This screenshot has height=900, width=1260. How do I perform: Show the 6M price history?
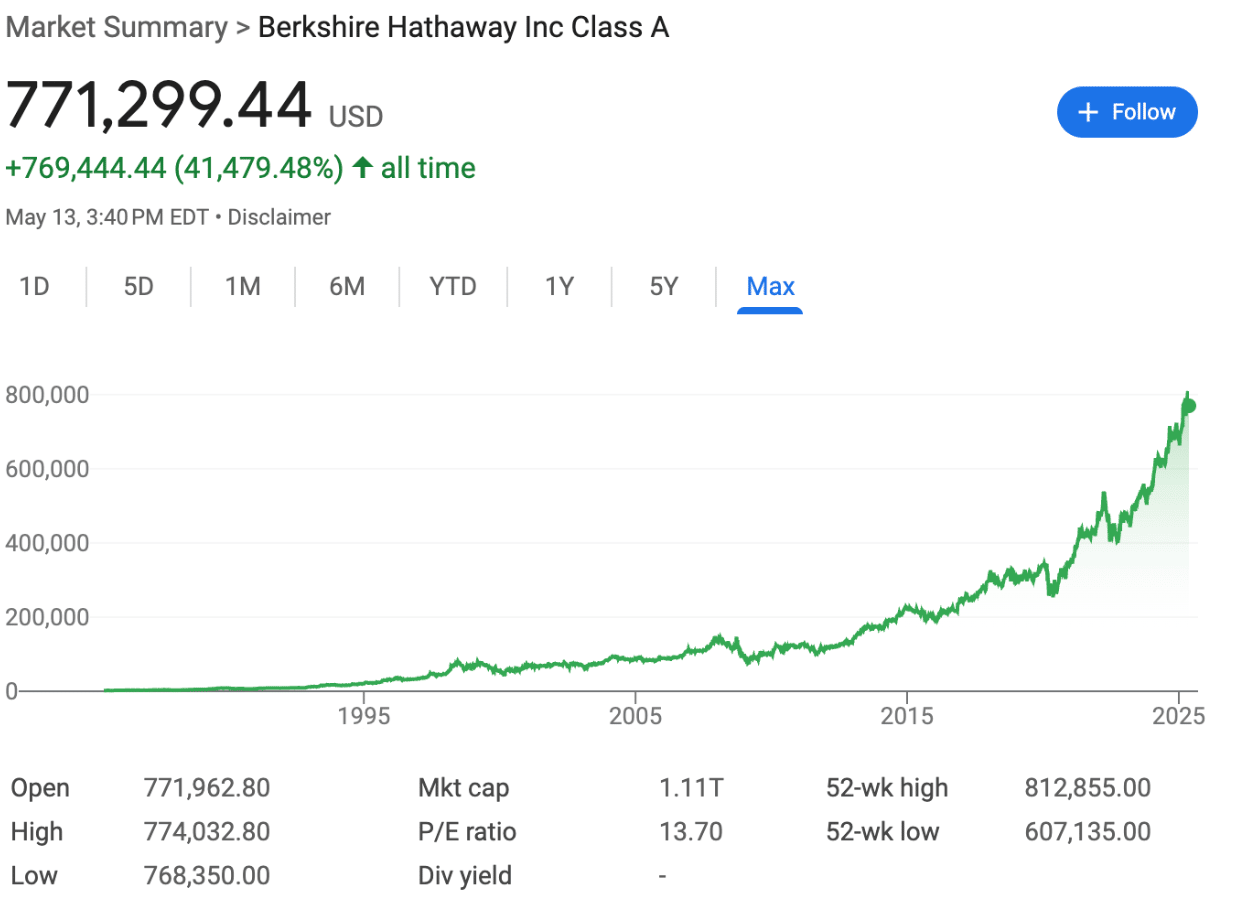347,287
